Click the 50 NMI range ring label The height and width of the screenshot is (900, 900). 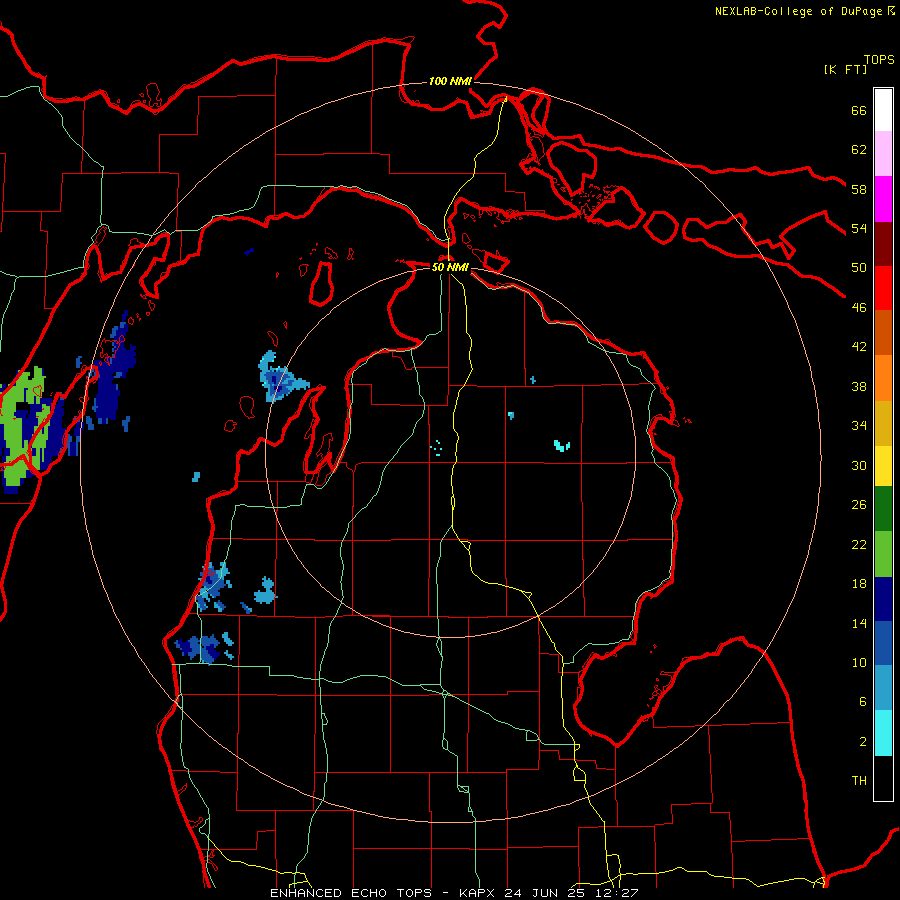coord(450,267)
